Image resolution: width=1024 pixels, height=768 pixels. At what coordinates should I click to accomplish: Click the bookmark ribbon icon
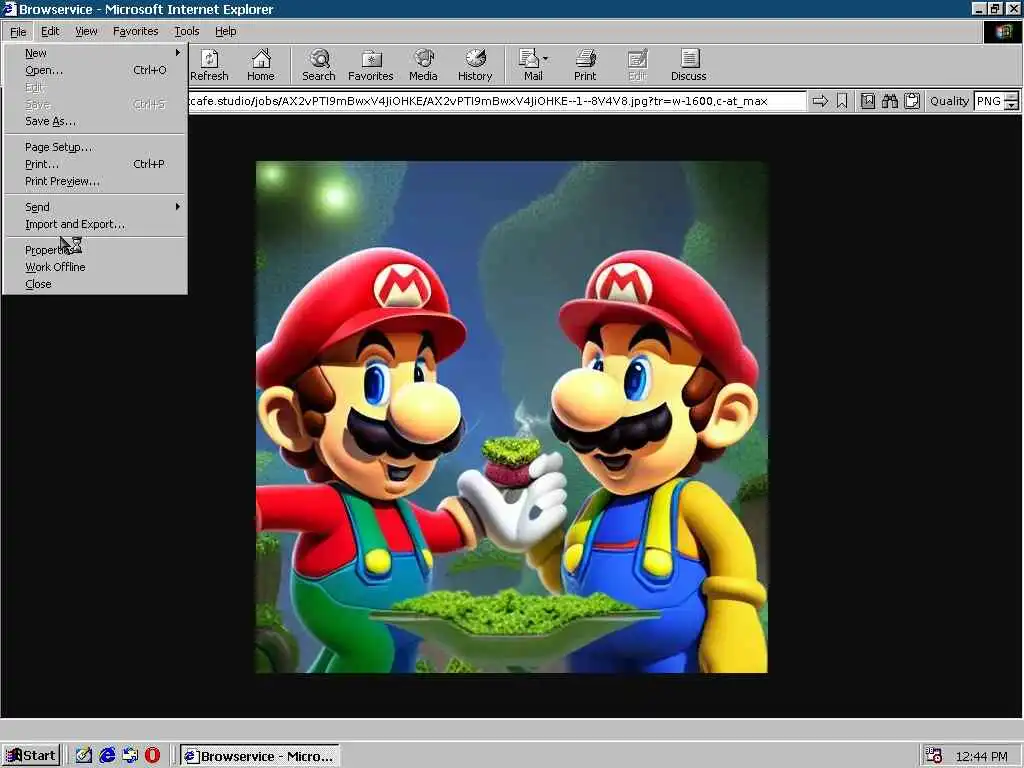click(x=842, y=101)
